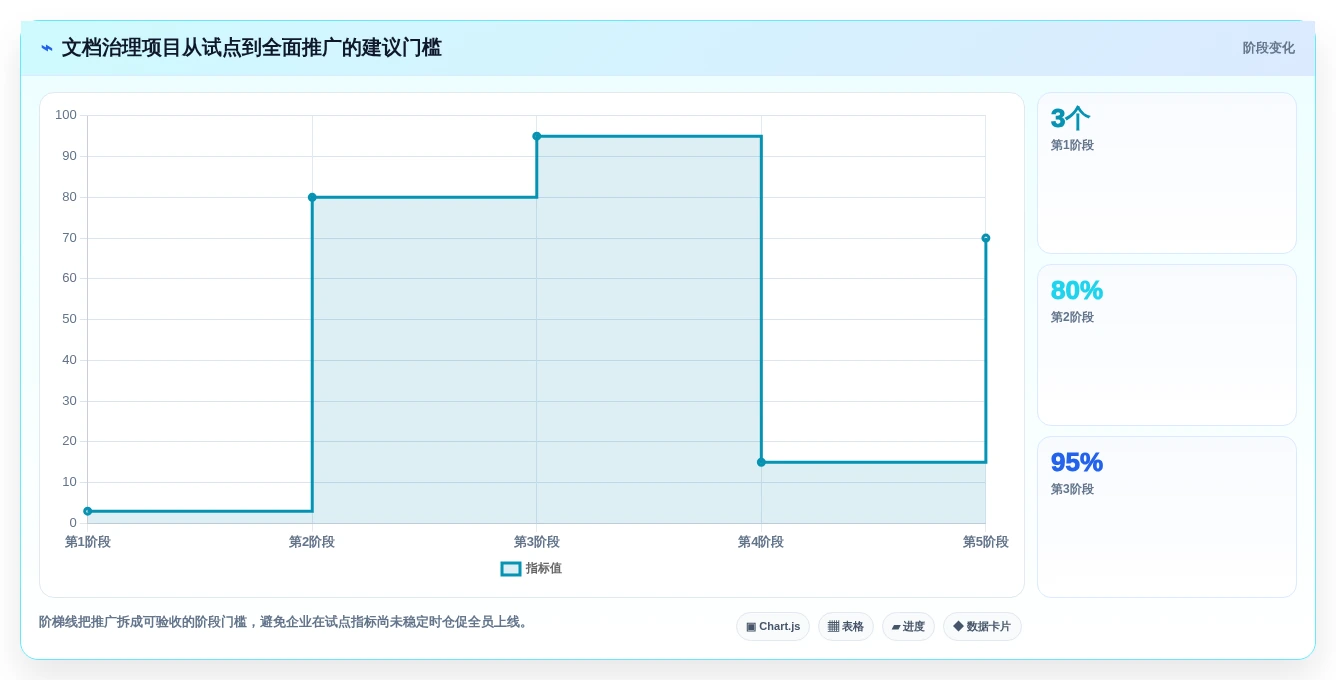Select the 进度 tag
Viewport: 1336px width, 680px height.
[x=908, y=627]
